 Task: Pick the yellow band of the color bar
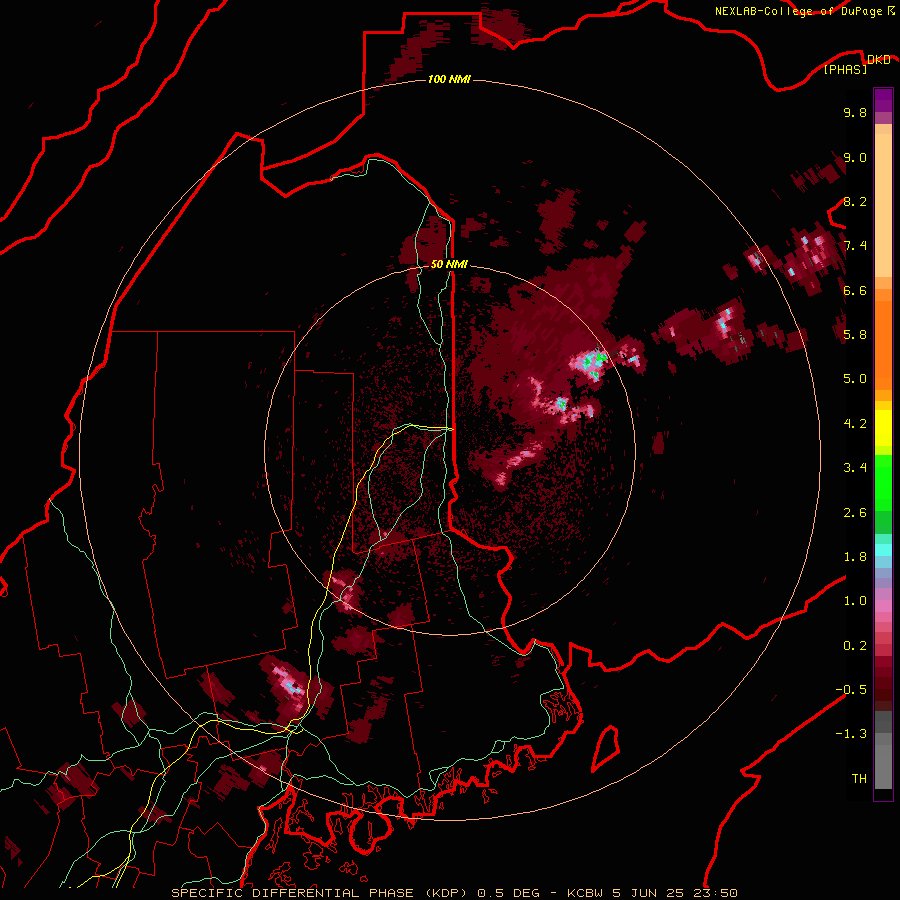point(883,428)
